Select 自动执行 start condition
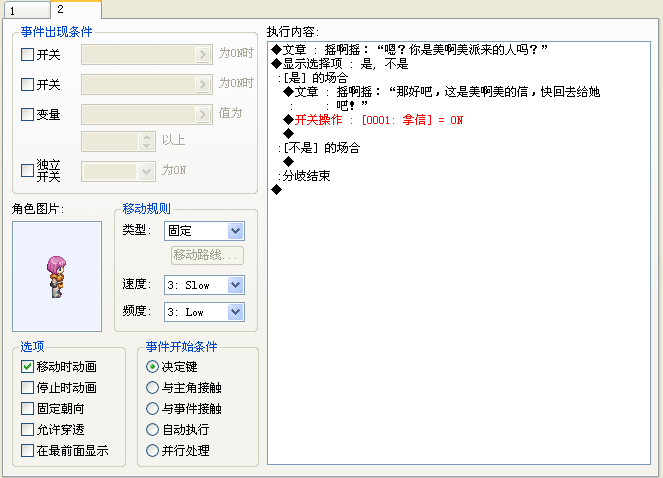The height and width of the screenshot is (478, 663). (x=152, y=430)
